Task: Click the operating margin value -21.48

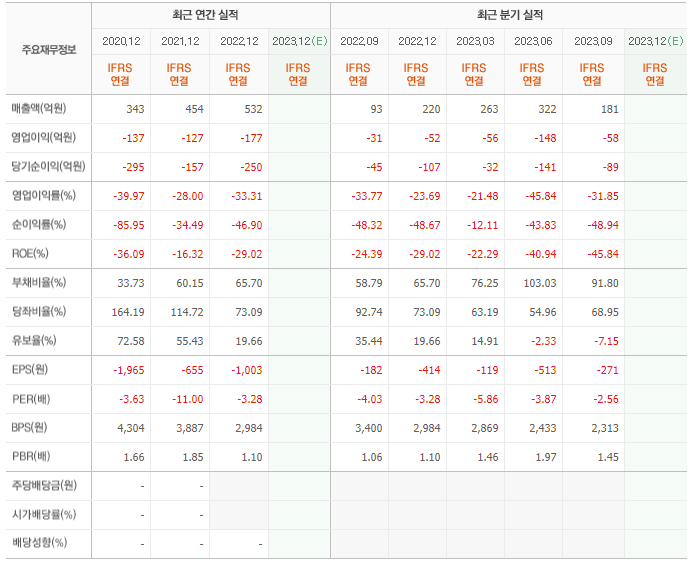Action: 483,196
